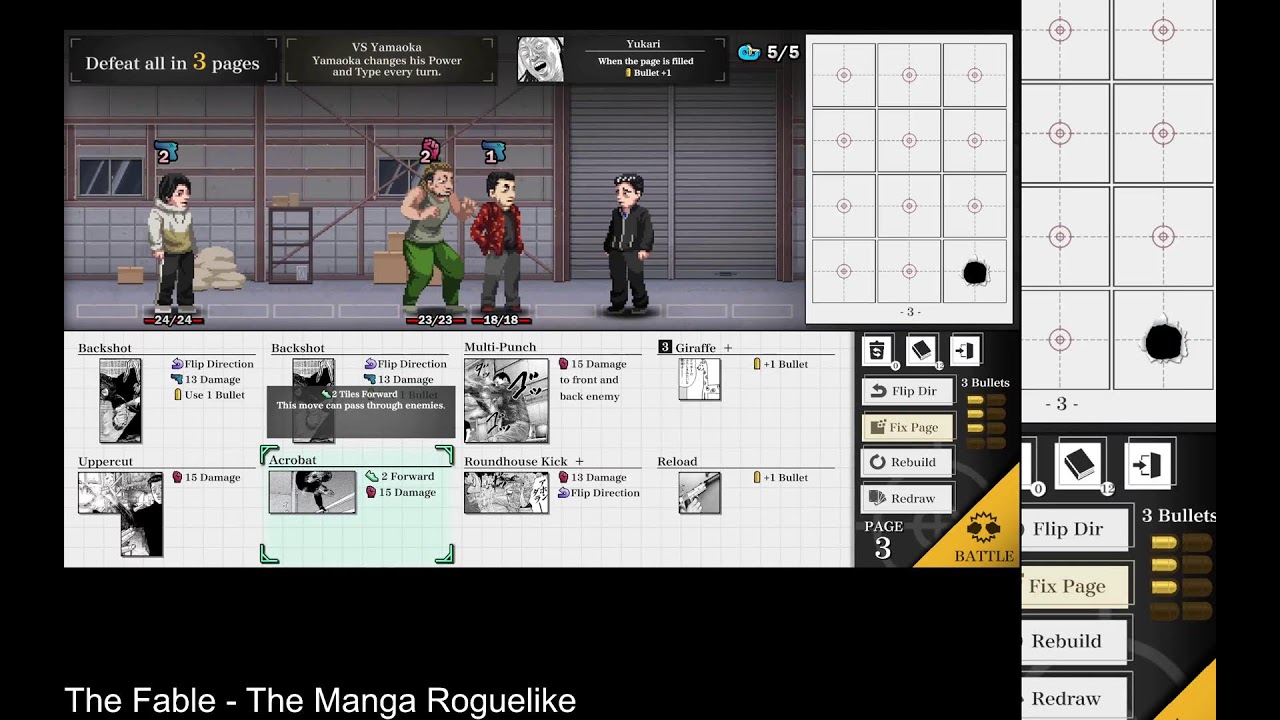Select the Giraffe card artwork
Image resolution: width=1280 pixels, height=720 pixels.
click(699, 380)
